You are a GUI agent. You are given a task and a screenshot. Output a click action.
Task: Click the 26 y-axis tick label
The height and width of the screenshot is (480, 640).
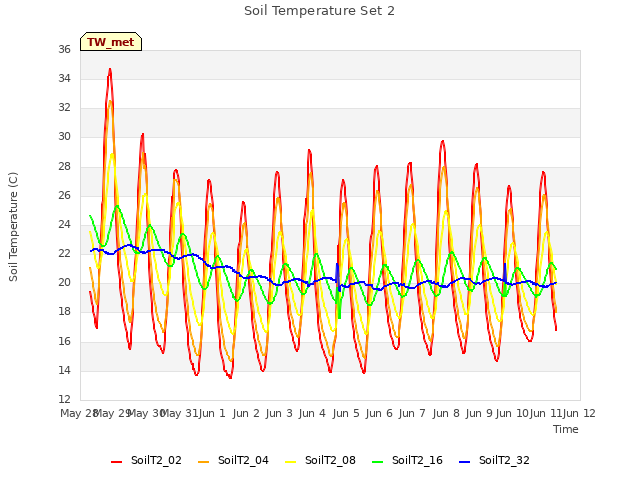(x=64, y=196)
